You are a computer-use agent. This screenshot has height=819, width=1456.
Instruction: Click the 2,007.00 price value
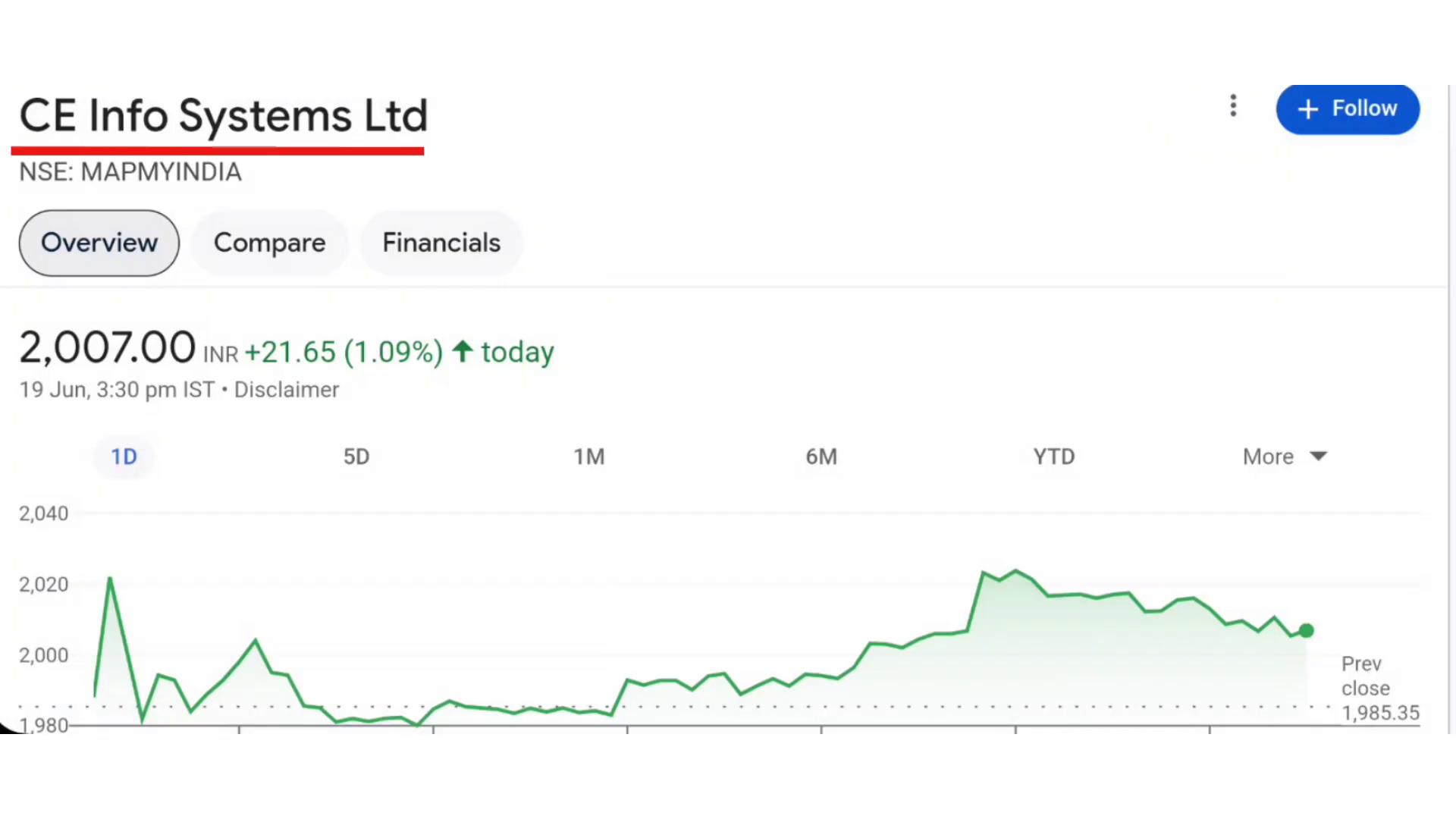[x=107, y=347]
